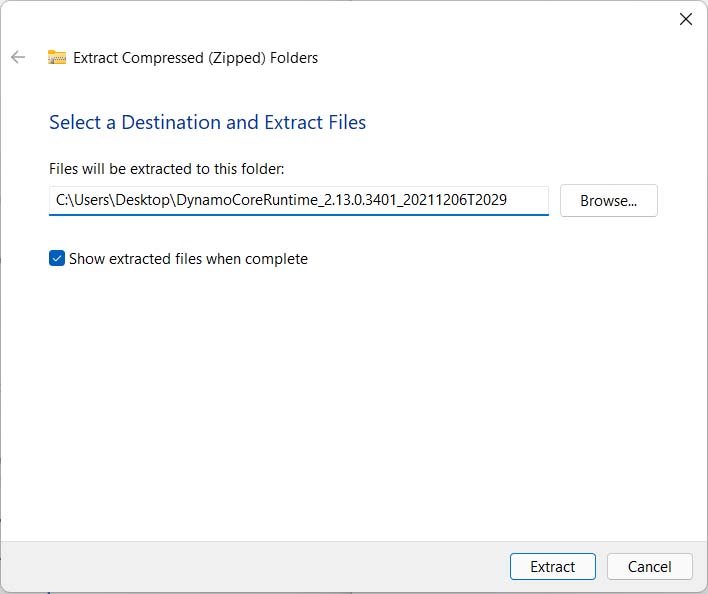Cancel the extraction wizard
This screenshot has height=594, width=708.
(649, 566)
